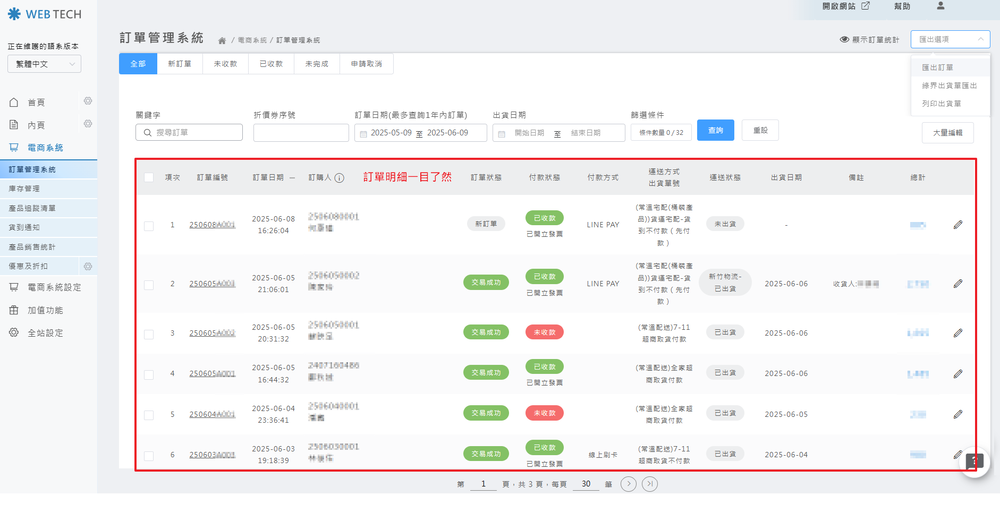The height and width of the screenshot is (521, 1000).
Task: Edit order 250605A001 with pencil icon
Action: click(958, 374)
